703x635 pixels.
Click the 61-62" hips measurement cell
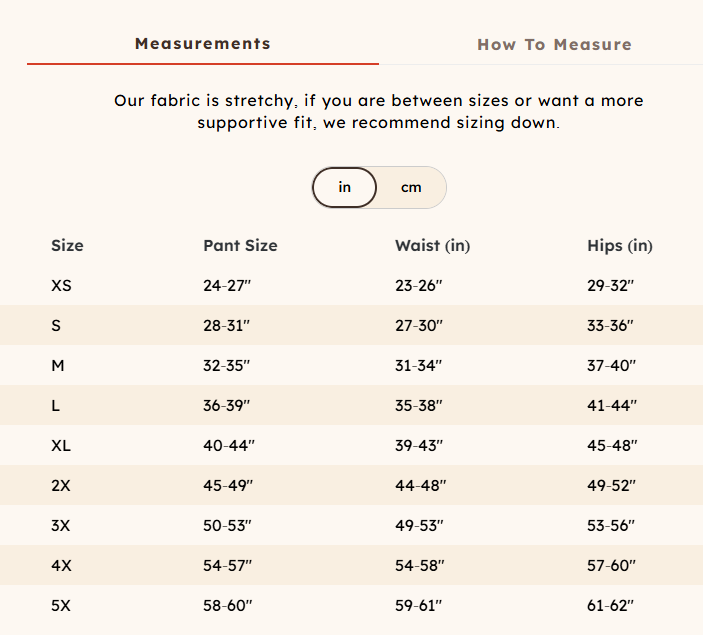tap(610, 606)
